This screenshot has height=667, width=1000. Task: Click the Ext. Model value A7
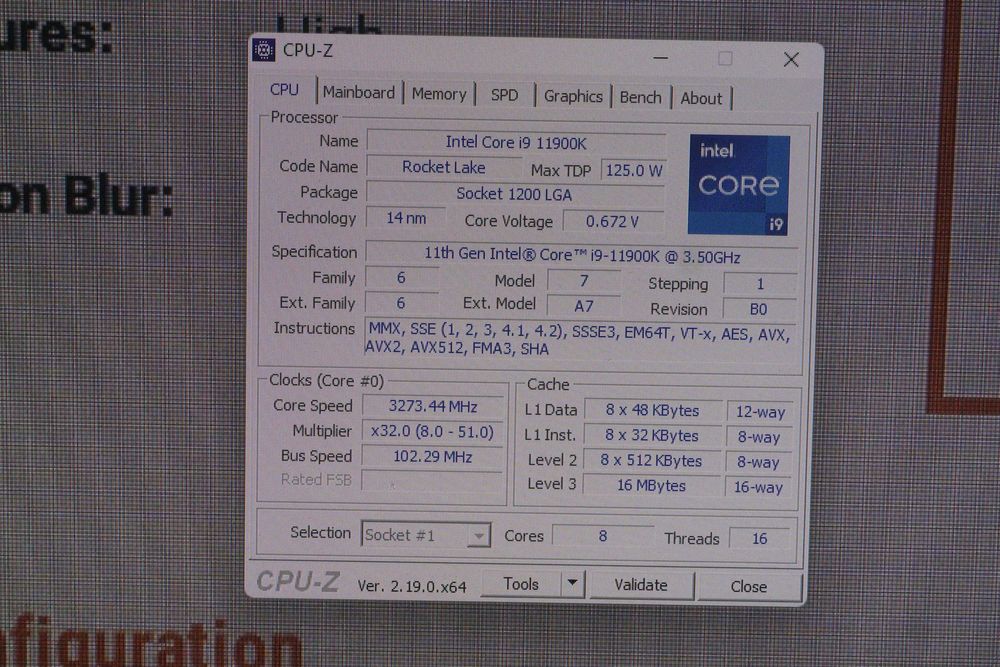point(584,307)
